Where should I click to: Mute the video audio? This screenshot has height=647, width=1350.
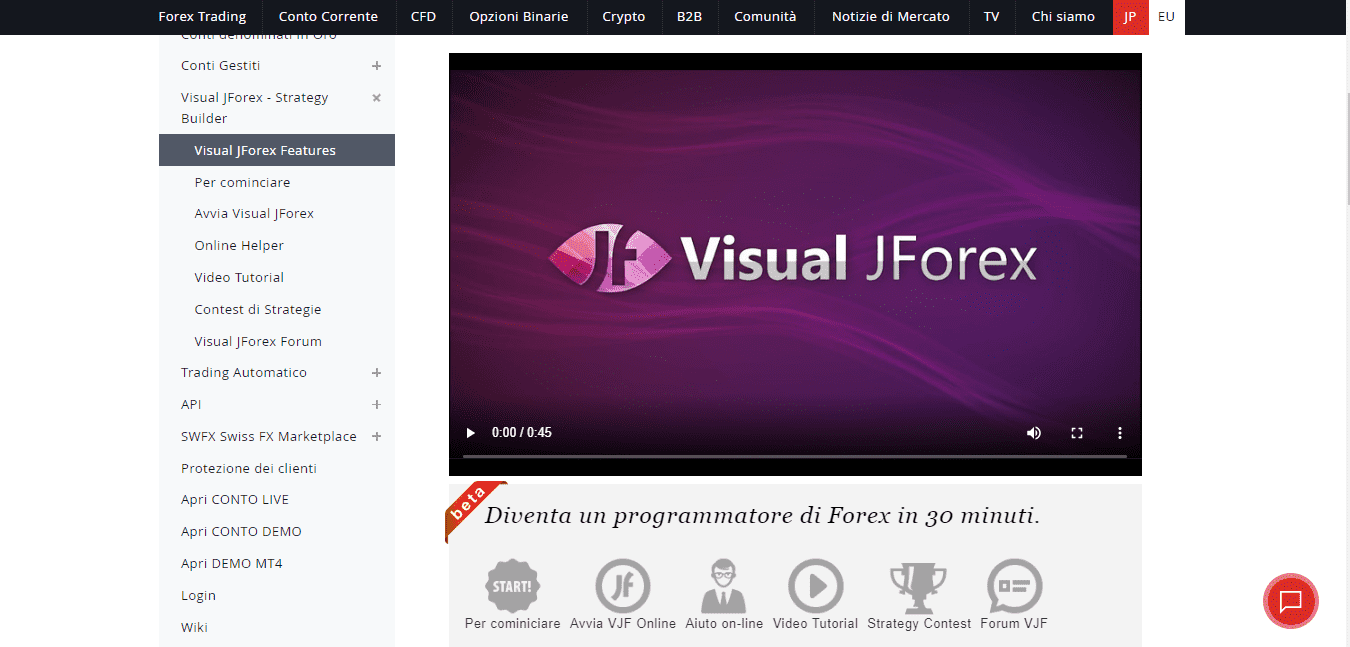point(1034,432)
